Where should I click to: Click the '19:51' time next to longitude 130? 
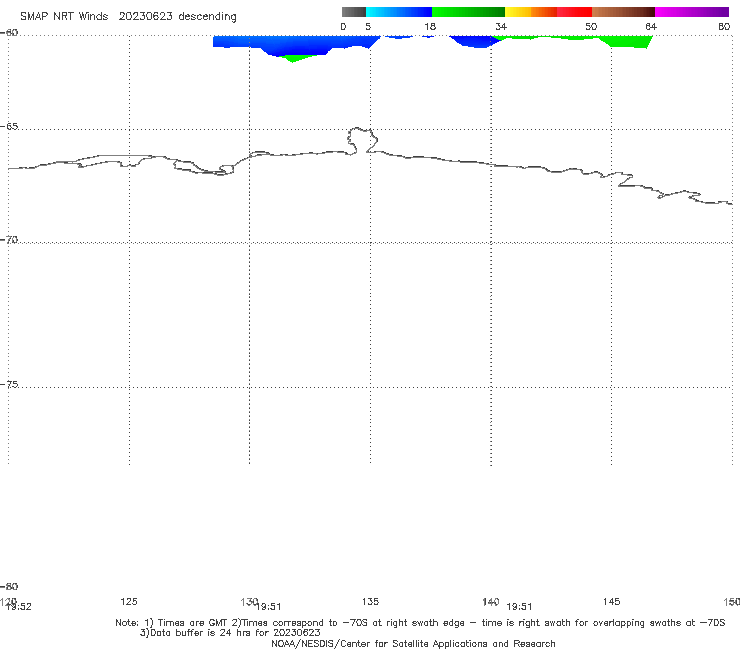(x=269, y=607)
